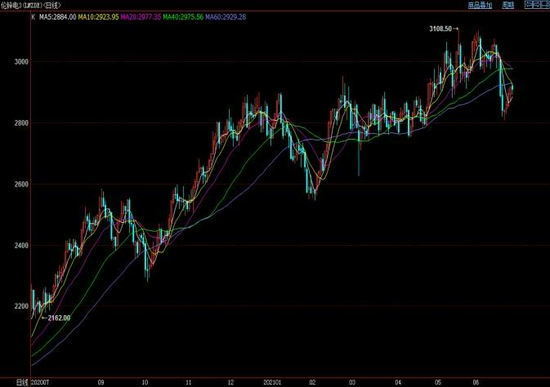The height and width of the screenshot is (387, 550).
Task: Click the 商品叠加 overlay link
Action: click(x=480, y=5)
